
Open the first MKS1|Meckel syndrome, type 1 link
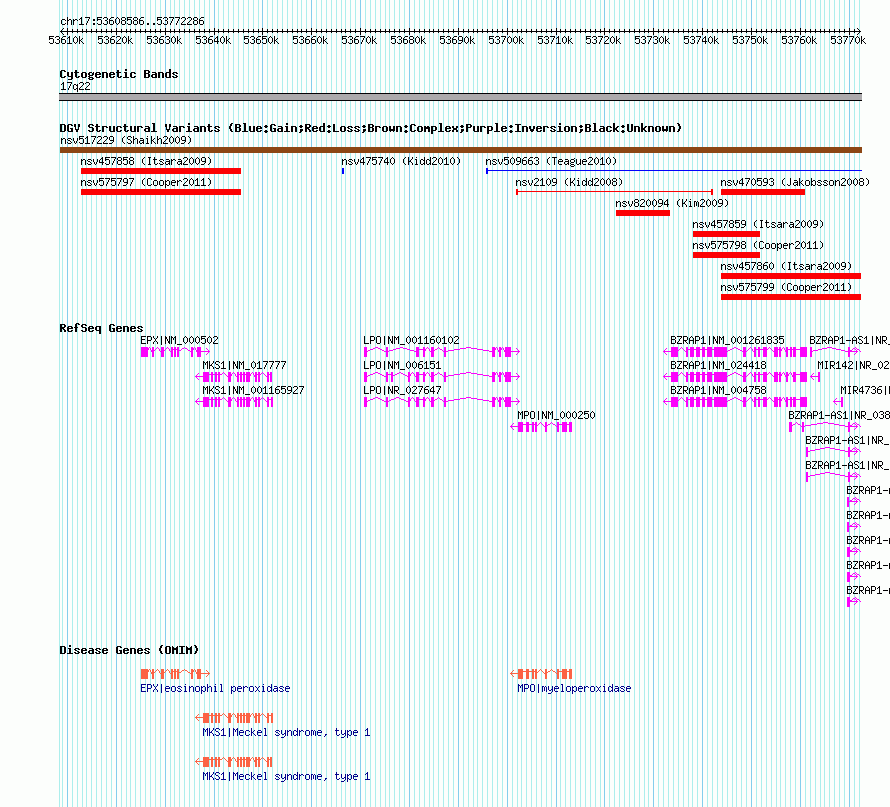tap(286, 732)
